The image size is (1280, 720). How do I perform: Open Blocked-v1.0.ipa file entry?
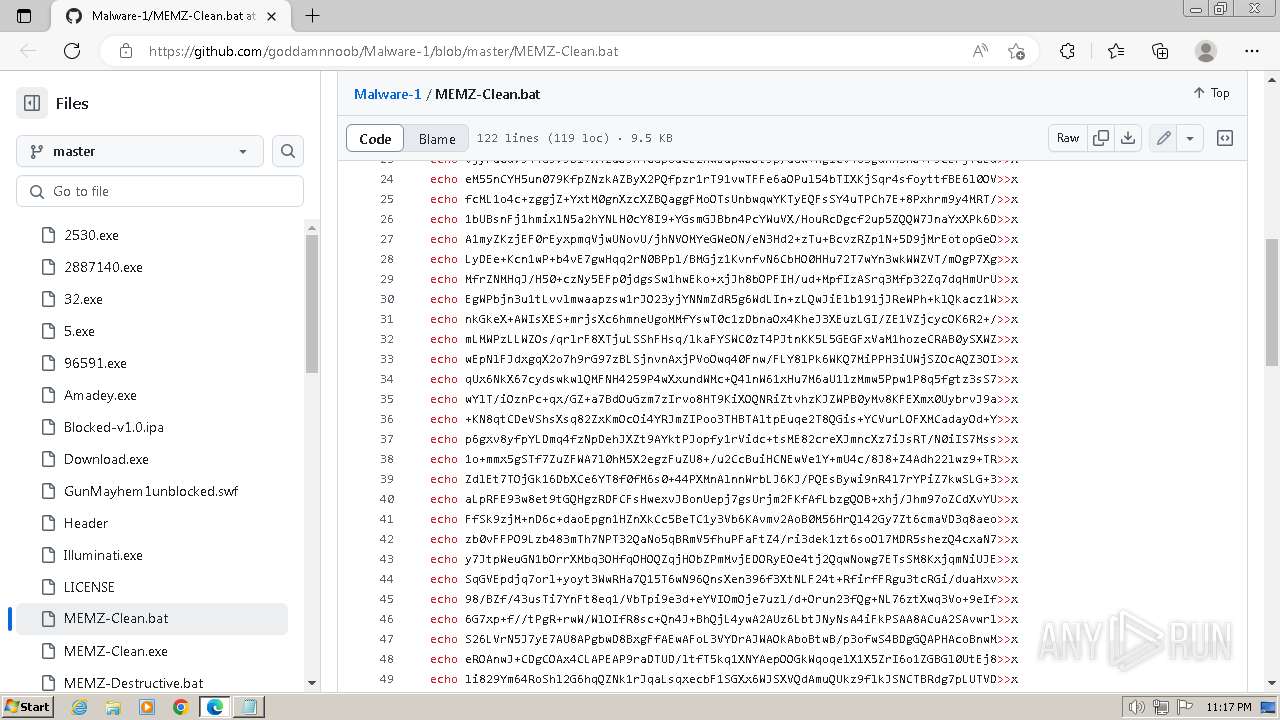[x=114, y=427]
